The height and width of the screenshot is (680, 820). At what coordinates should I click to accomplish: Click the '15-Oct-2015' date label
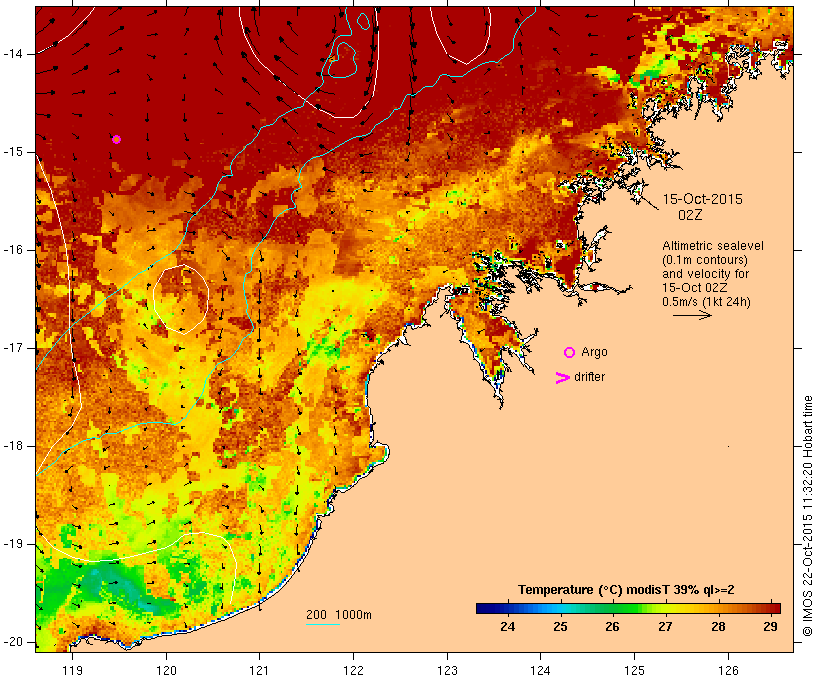click(x=703, y=199)
